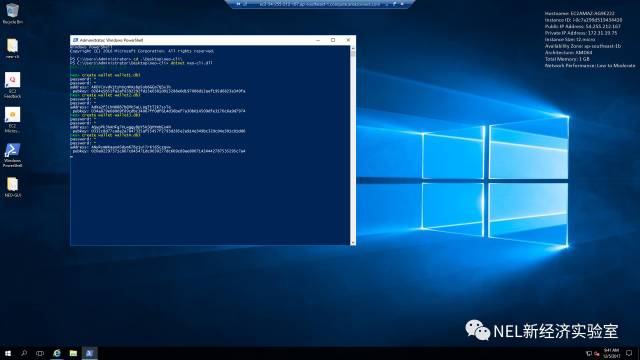Switch to PowerShell via its taskbar button
The height and width of the screenshot is (360, 640).
[89, 353]
